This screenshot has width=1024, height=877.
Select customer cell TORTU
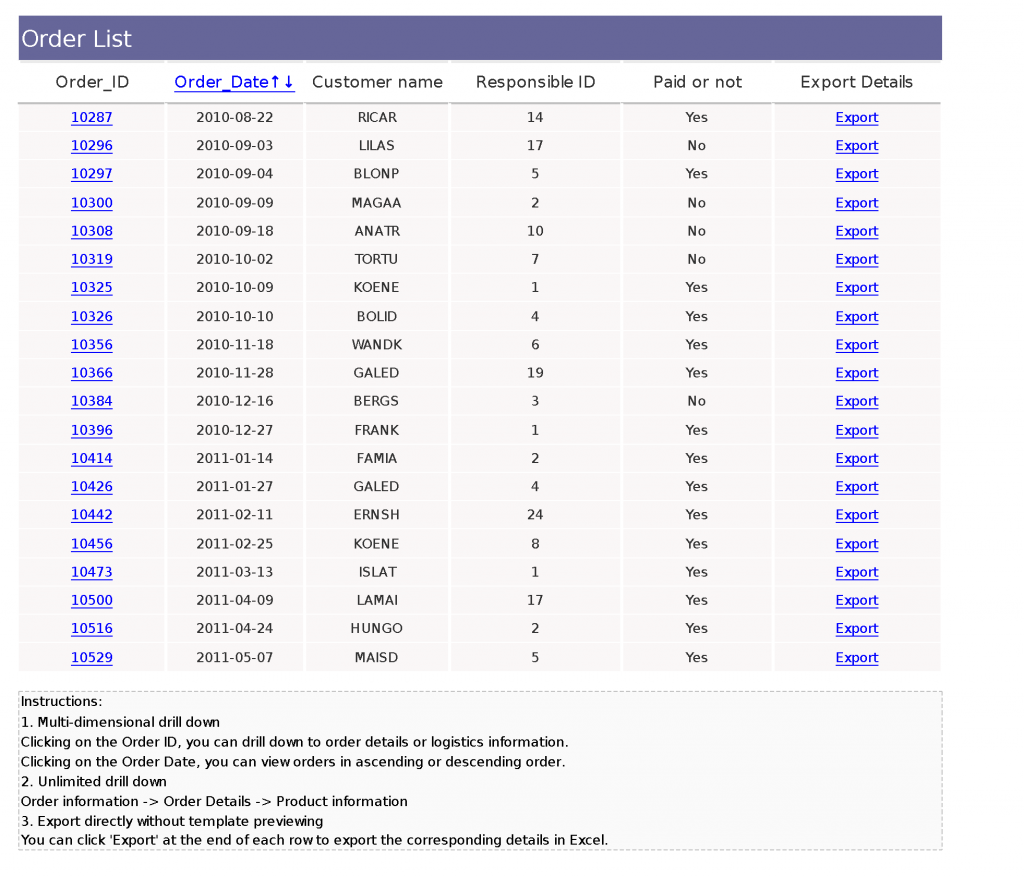(x=376, y=259)
